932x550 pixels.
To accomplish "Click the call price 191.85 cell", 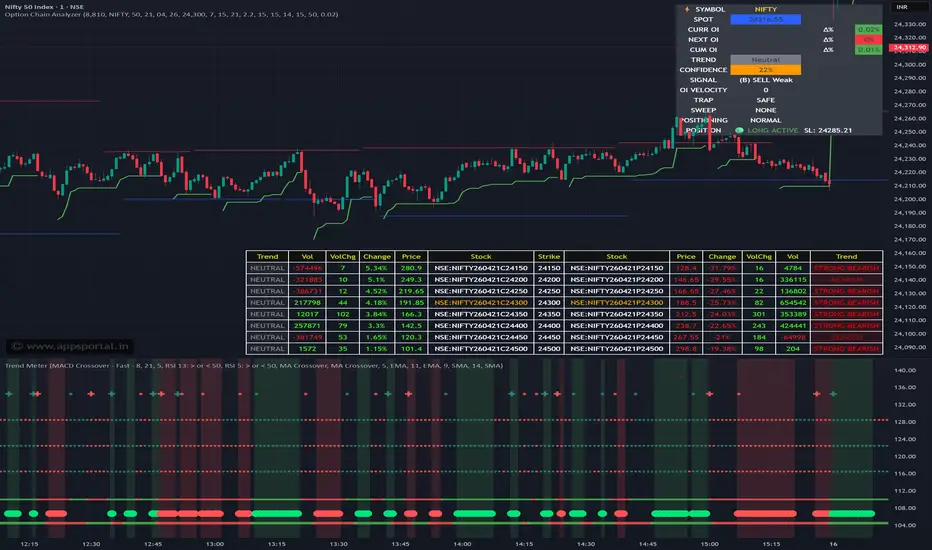I will click(x=411, y=303).
